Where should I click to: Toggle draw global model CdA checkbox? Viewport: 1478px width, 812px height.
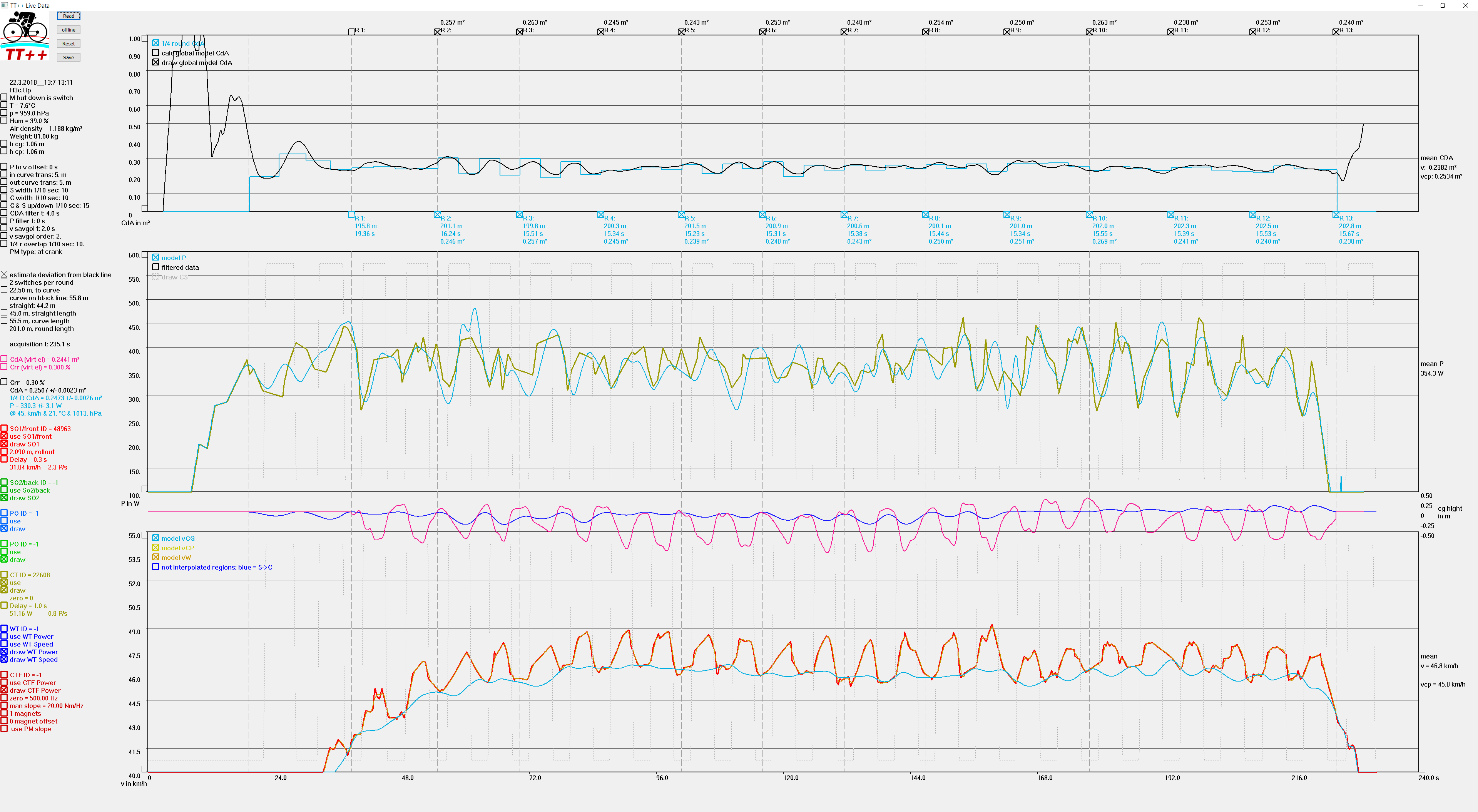pos(155,63)
